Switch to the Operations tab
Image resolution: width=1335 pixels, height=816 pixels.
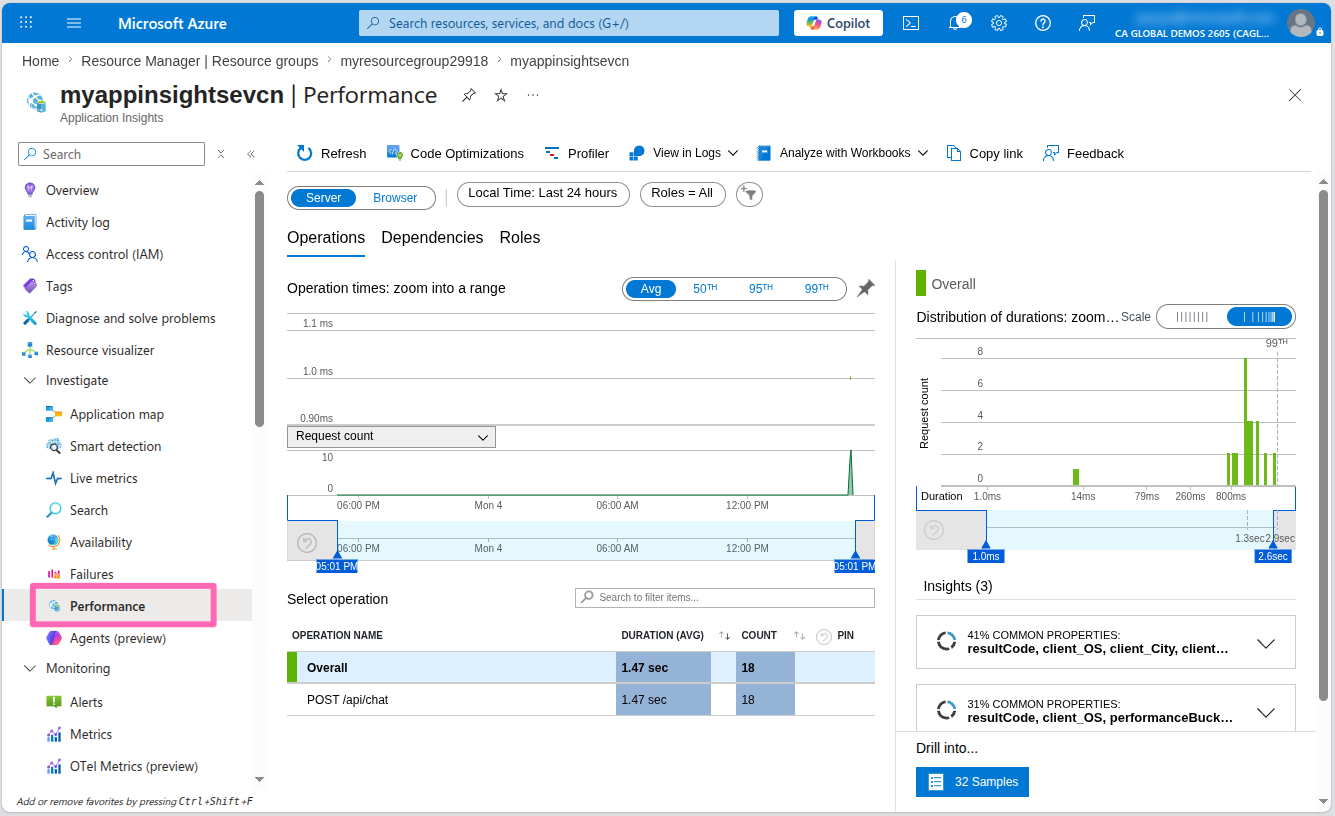tap(326, 238)
